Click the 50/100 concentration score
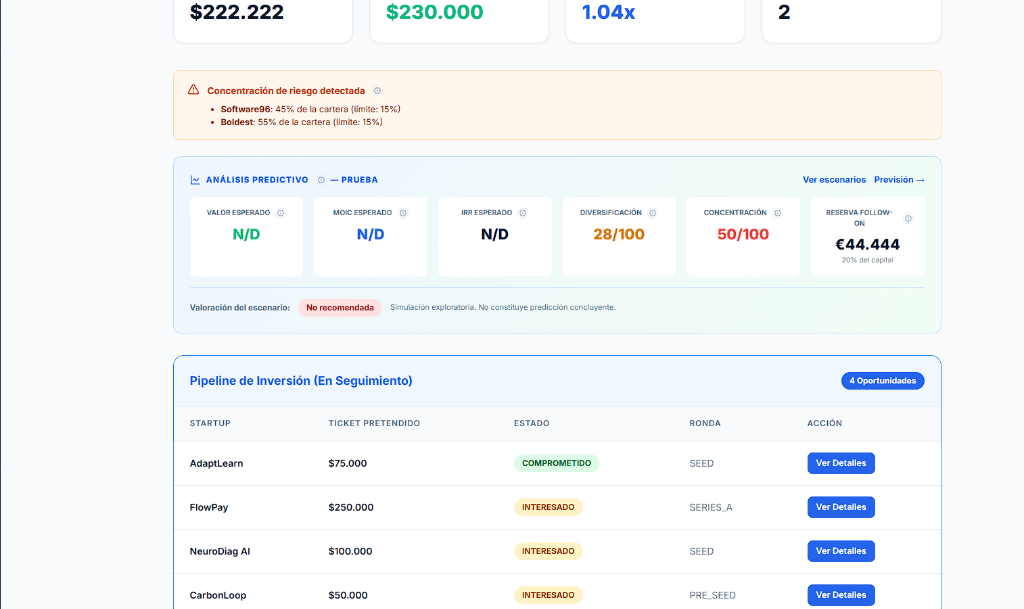The width and height of the screenshot is (1024, 609). click(x=743, y=234)
